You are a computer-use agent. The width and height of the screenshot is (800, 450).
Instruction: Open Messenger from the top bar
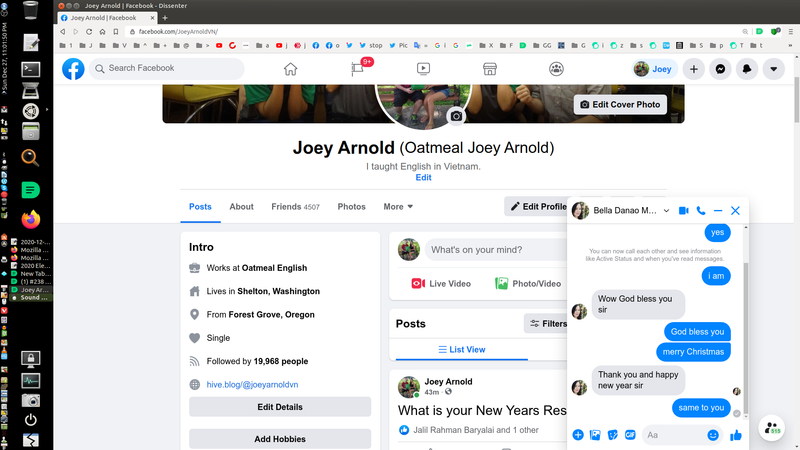[x=720, y=69]
